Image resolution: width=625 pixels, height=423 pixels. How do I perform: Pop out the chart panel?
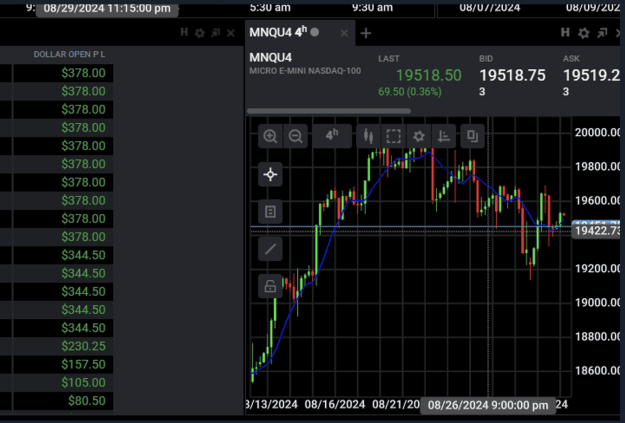coord(602,33)
